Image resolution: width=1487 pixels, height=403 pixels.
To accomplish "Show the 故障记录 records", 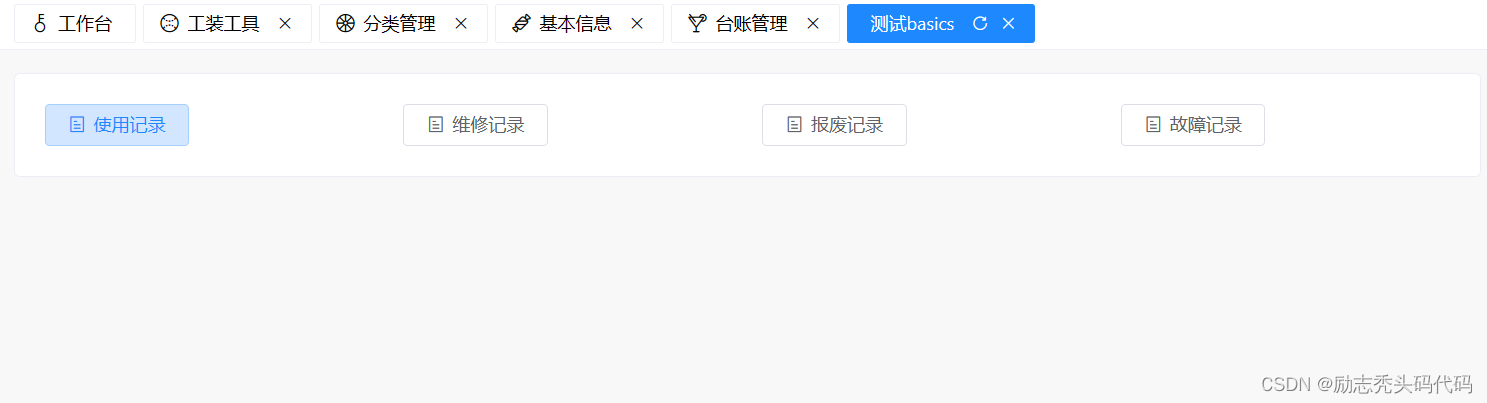I will click(1193, 125).
